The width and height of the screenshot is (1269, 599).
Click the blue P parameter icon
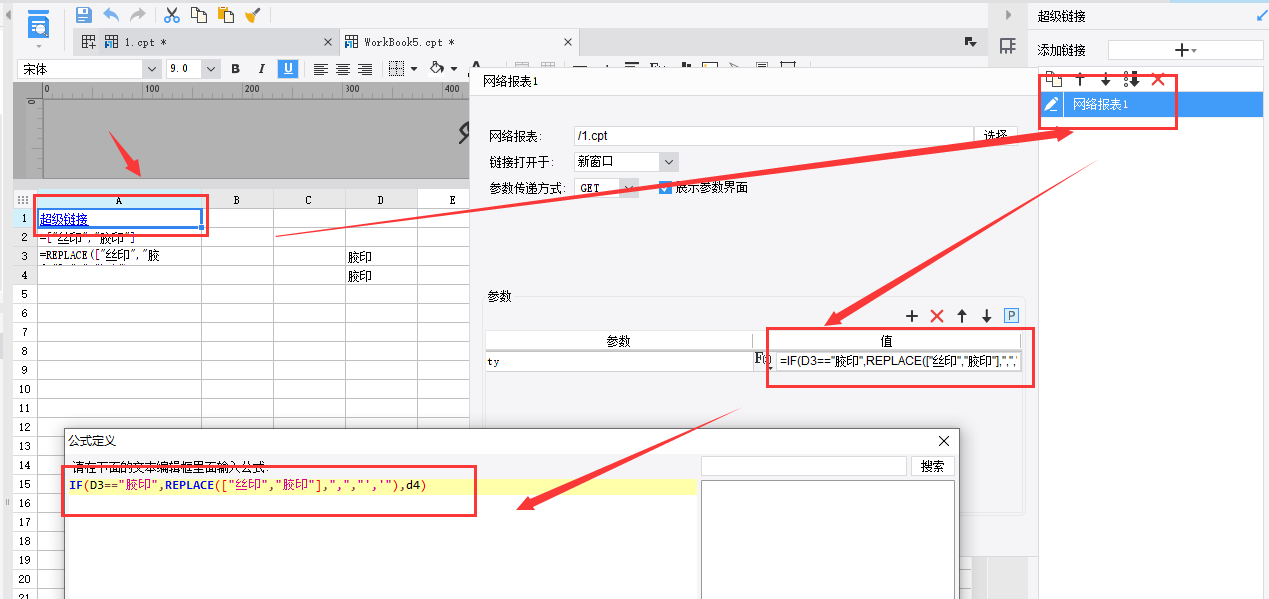(1011, 316)
